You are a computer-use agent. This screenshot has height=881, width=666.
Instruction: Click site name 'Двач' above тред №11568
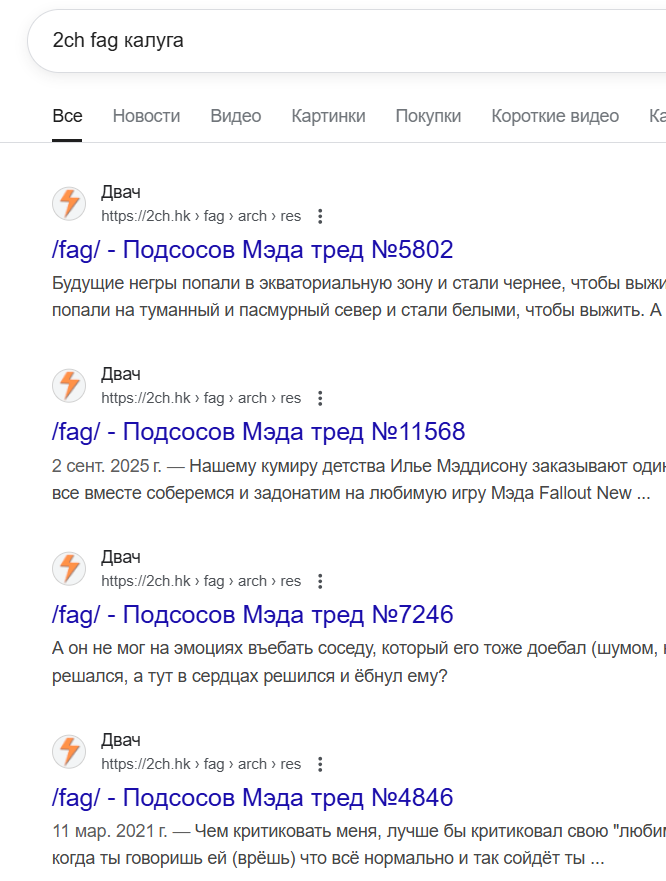[x=121, y=374]
